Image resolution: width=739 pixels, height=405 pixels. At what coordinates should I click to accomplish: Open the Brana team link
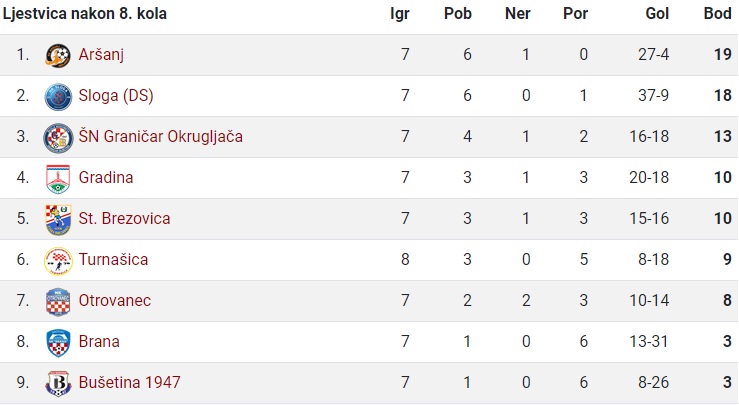click(x=99, y=342)
